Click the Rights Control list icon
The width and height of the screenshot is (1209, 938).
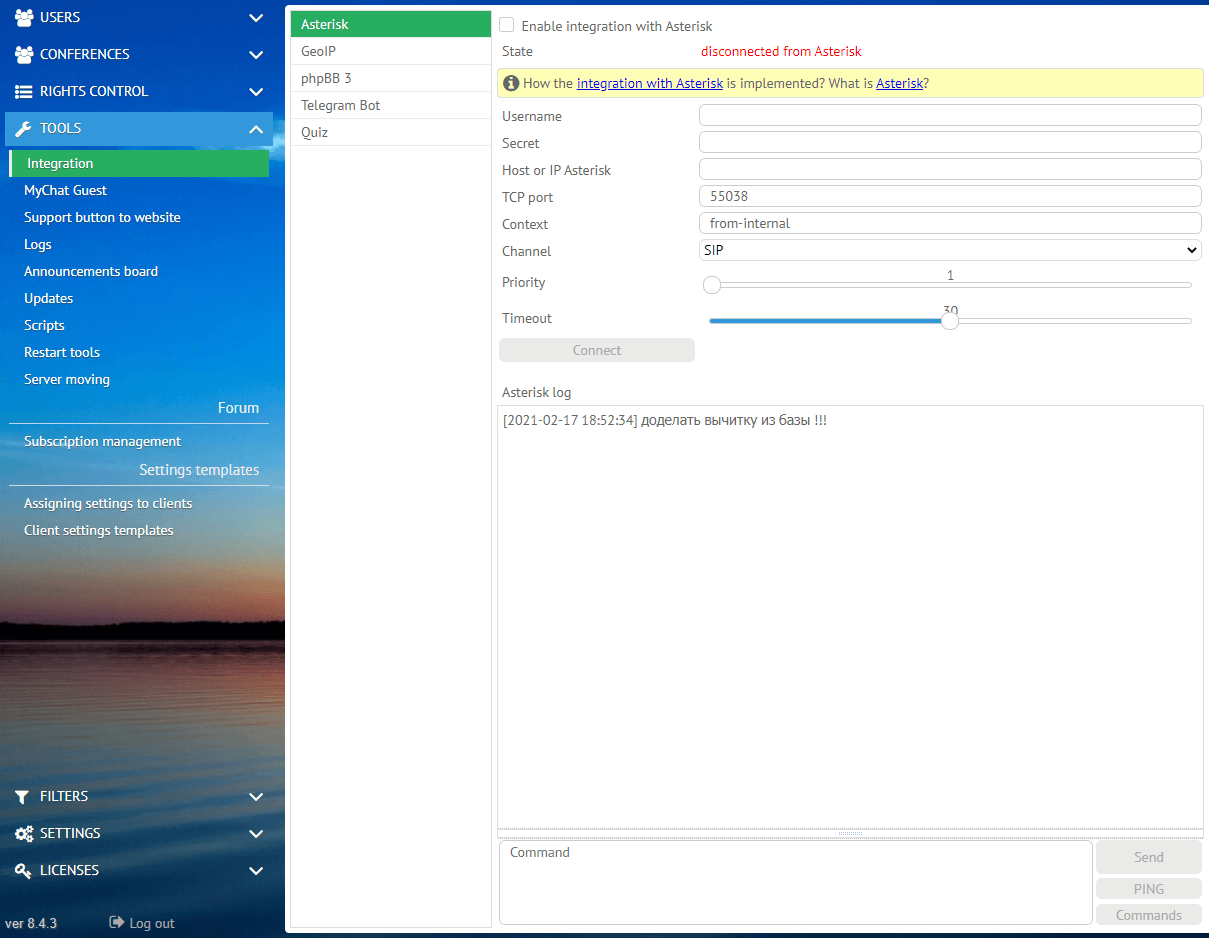click(24, 92)
